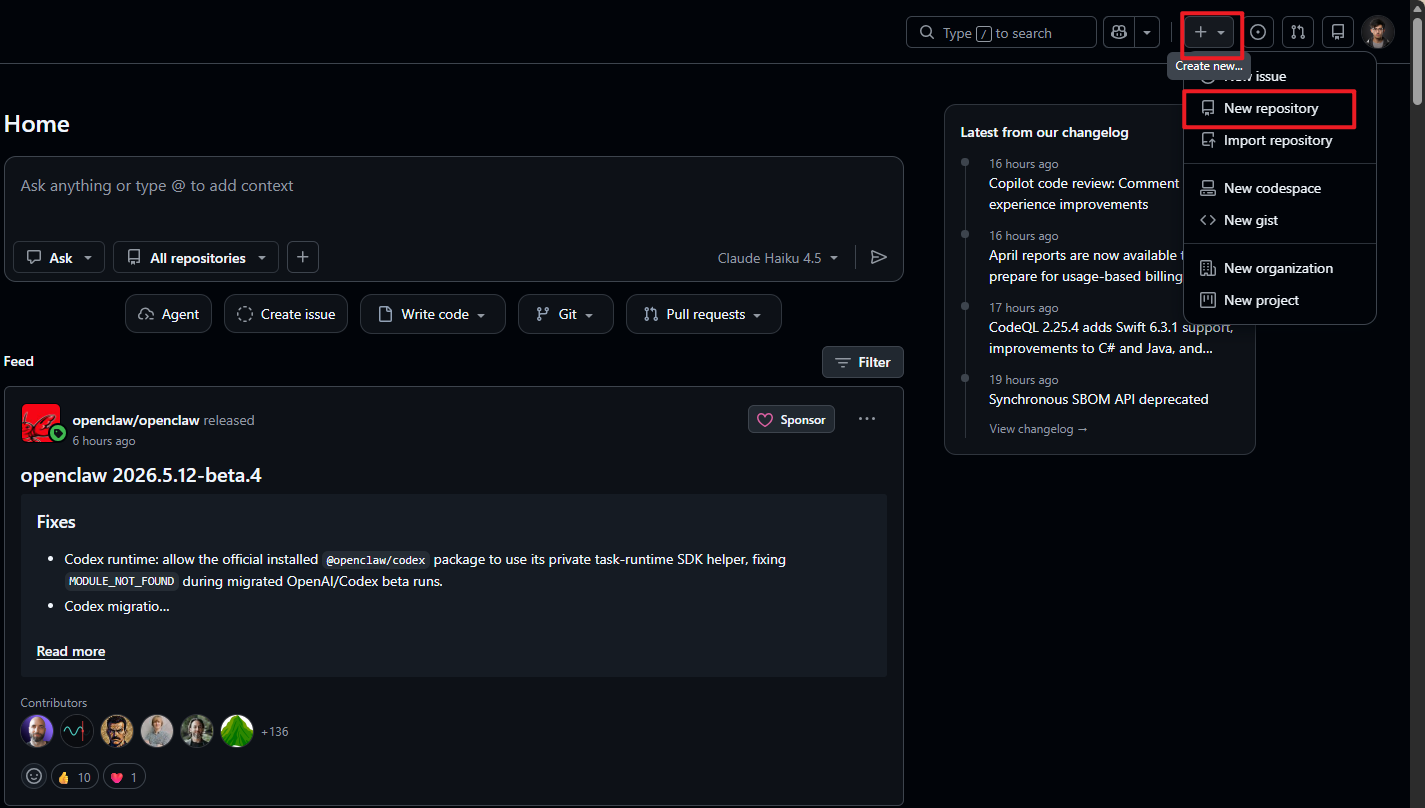Click the '19 hours ago' changelog timestamp
This screenshot has height=808, width=1425.
[x=1024, y=380]
